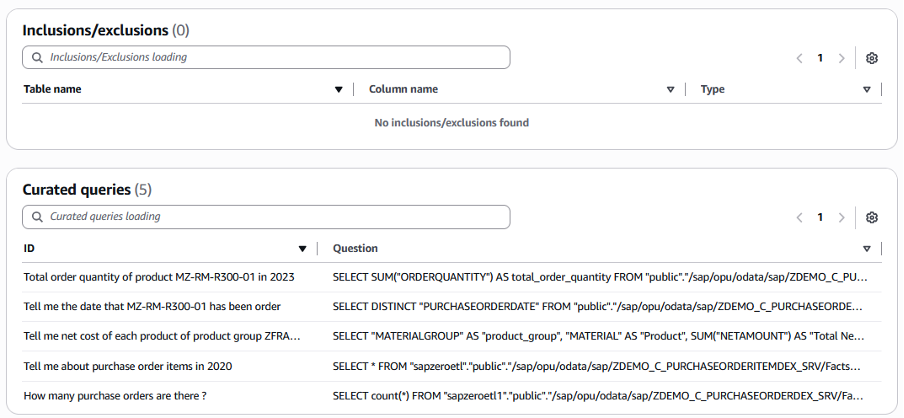Go to previous page in Inclusions/exclusions
Screen dimensions: 904x418
tap(799, 58)
